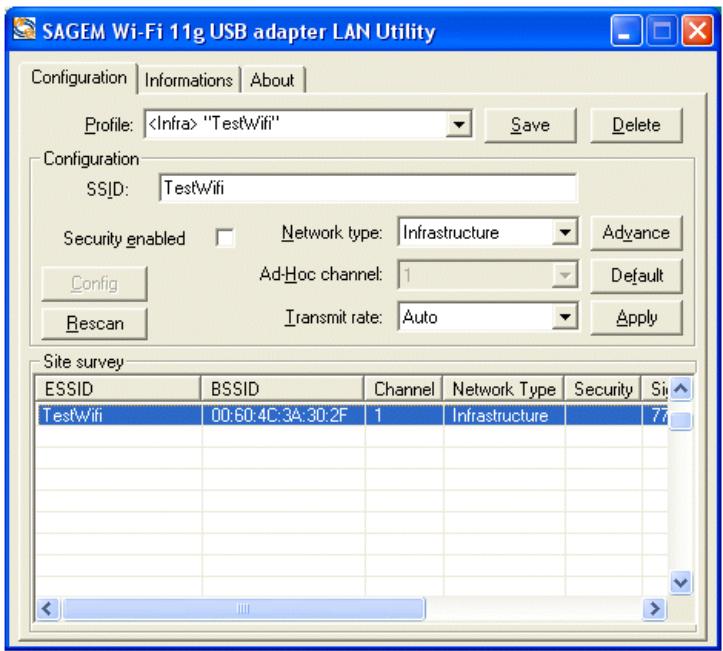Viewport: 723px width, 651px height.
Task: Close the LAN Utility window
Action: pyautogui.click(x=697, y=31)
